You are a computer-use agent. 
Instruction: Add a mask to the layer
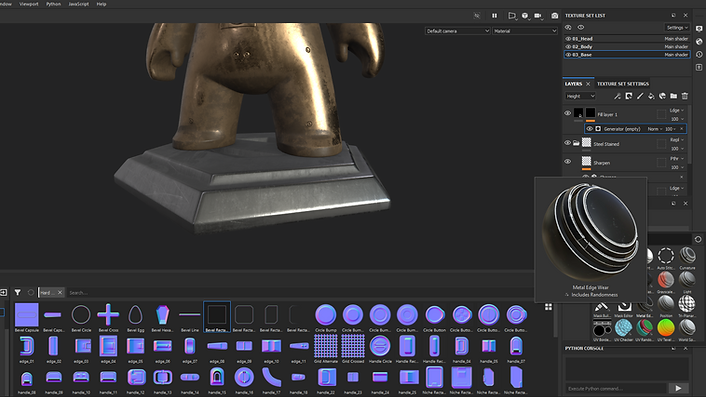coord(629,96)
